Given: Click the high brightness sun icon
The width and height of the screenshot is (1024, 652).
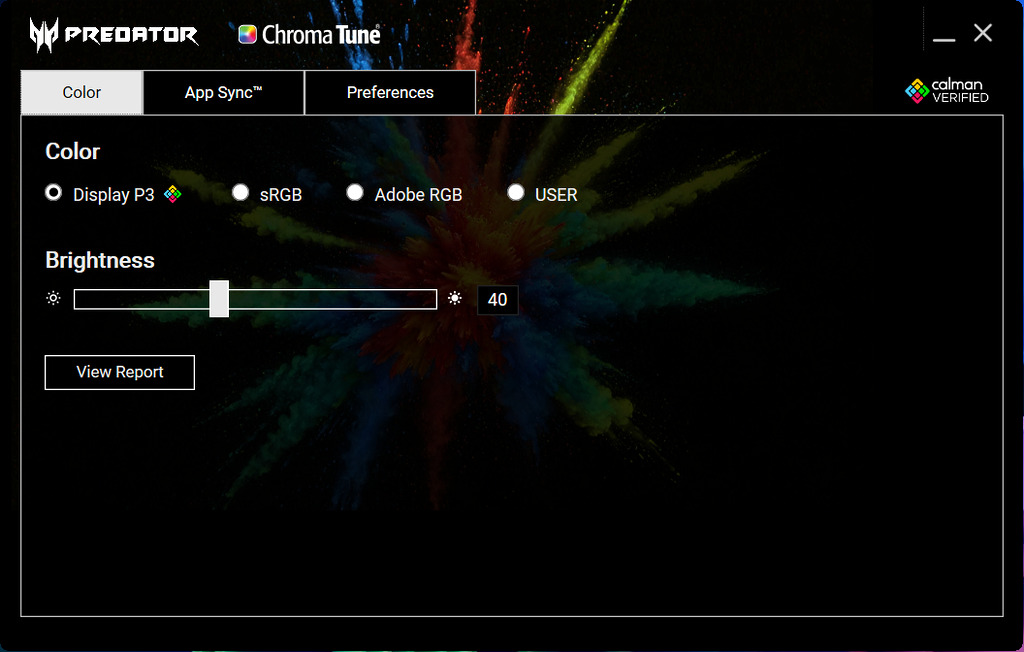Looking at the screenshot, I should [455, 299].
